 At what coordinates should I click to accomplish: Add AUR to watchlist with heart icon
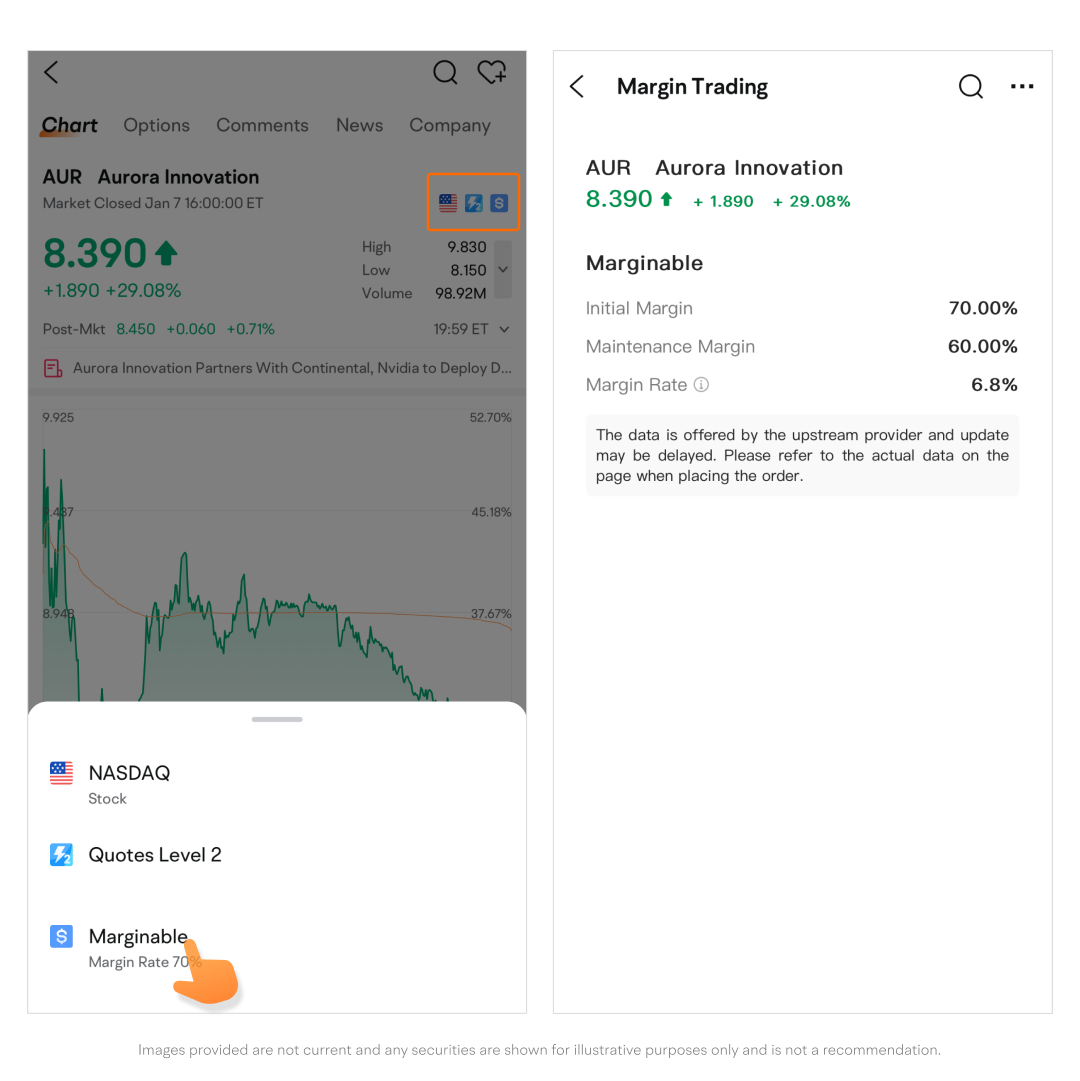(492, 72)
